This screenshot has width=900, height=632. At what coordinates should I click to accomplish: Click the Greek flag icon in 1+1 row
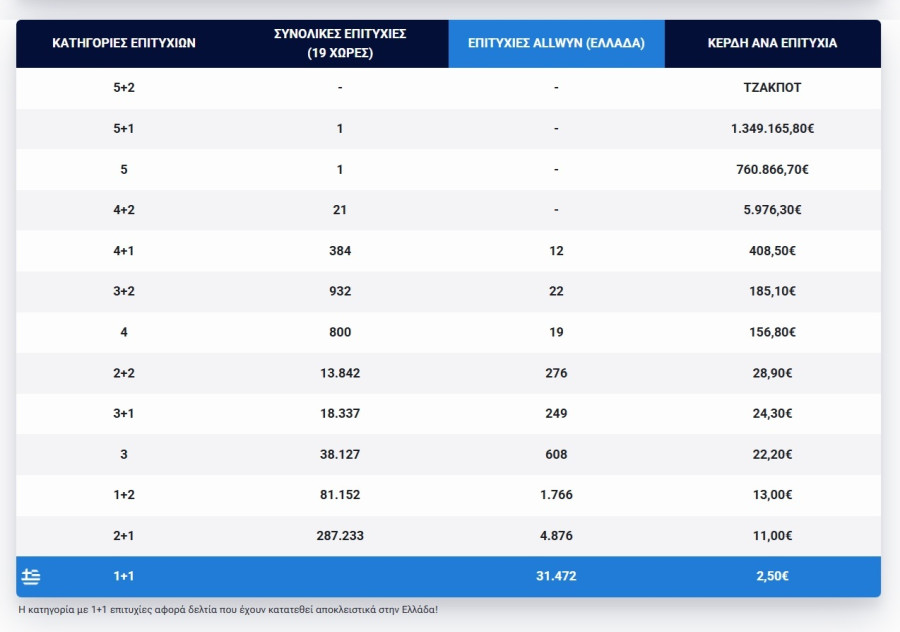(x=31, y=576)
